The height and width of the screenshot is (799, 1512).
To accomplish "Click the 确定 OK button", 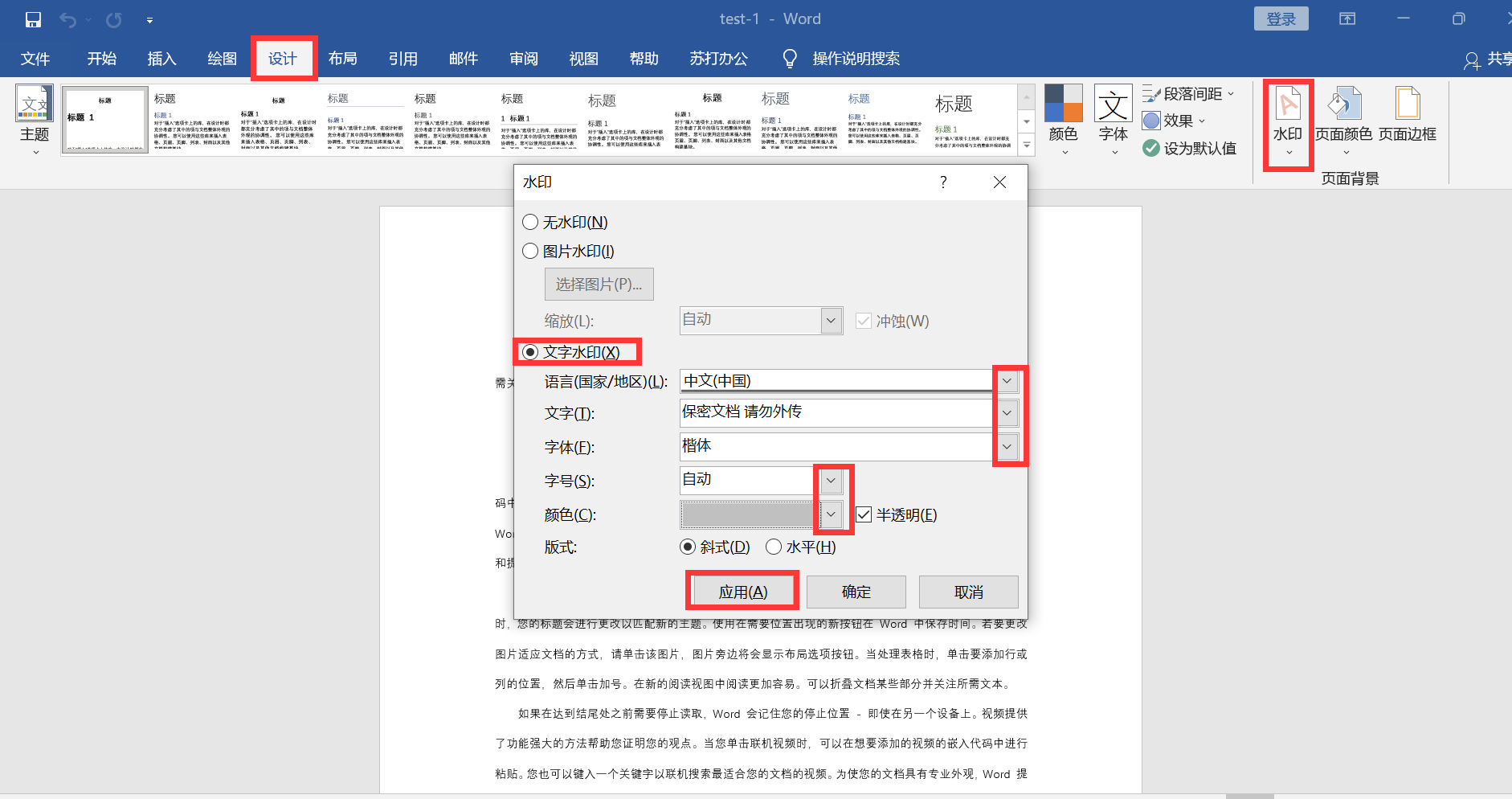I will pos(856,592).
